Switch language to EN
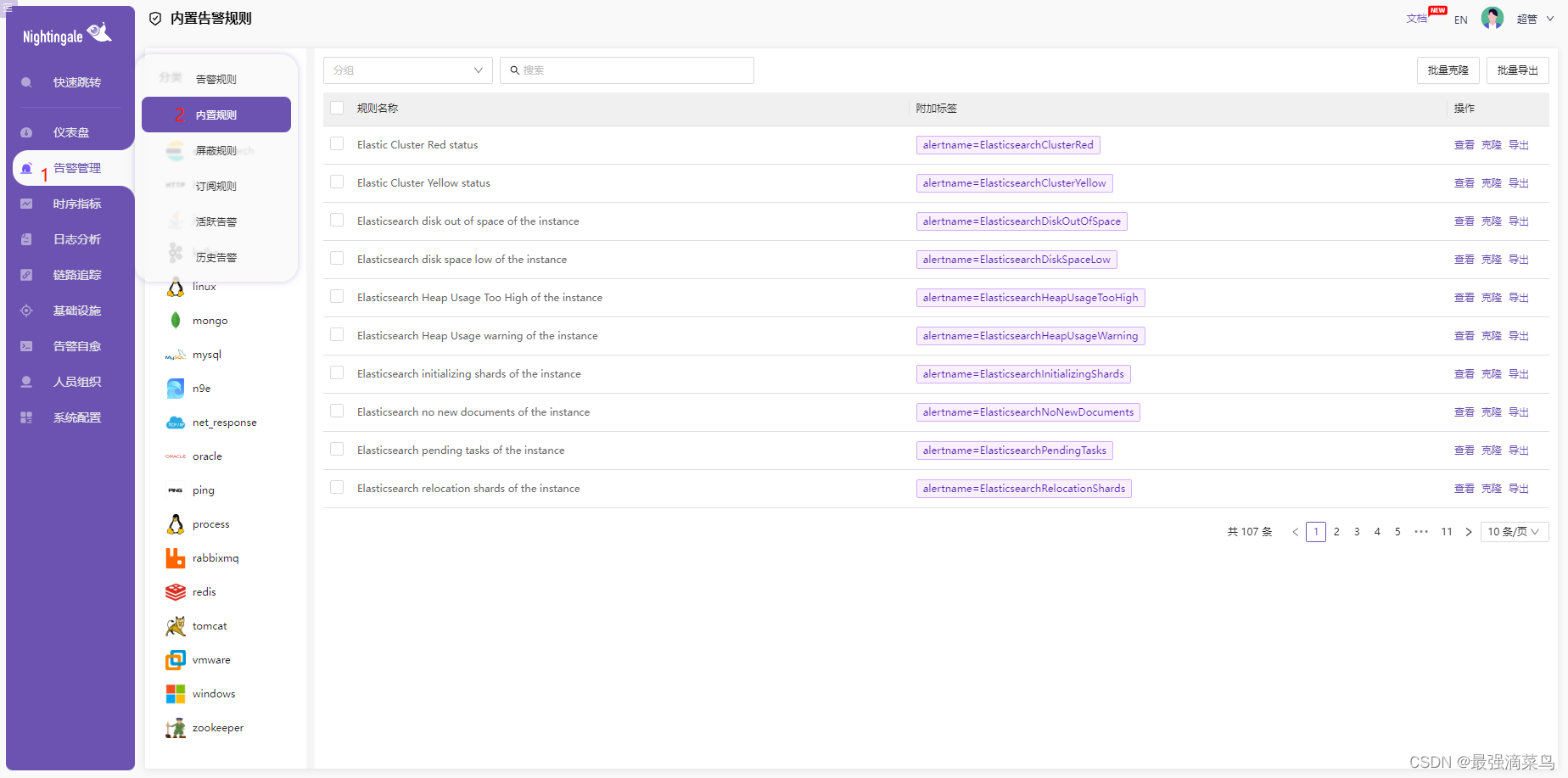Image resolution: width=1568 pixels, height=778 pixels. click(1461, 20)
